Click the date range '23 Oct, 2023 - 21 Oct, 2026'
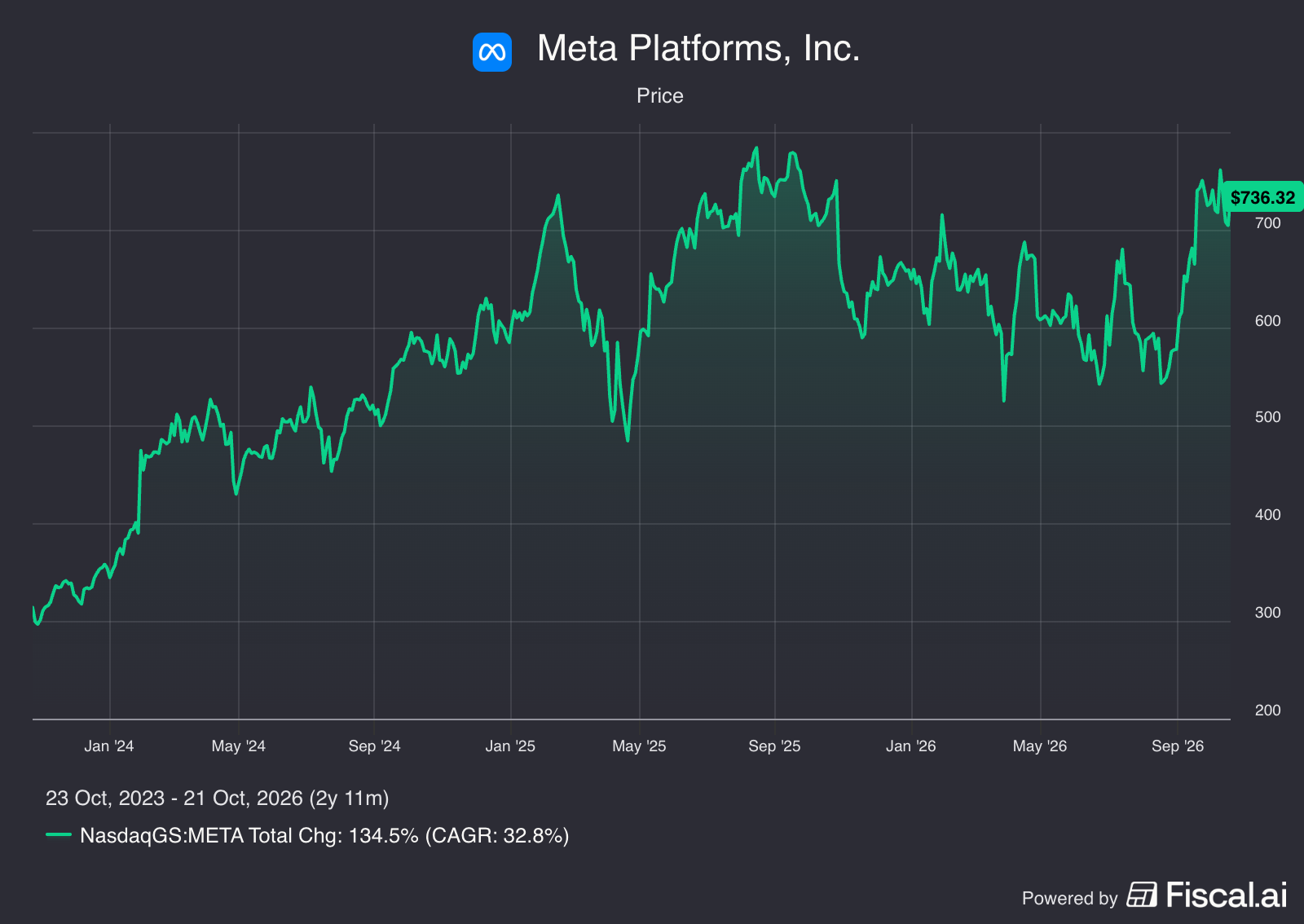The height and width of the screenshot is (924, 1304). point(174,798)
